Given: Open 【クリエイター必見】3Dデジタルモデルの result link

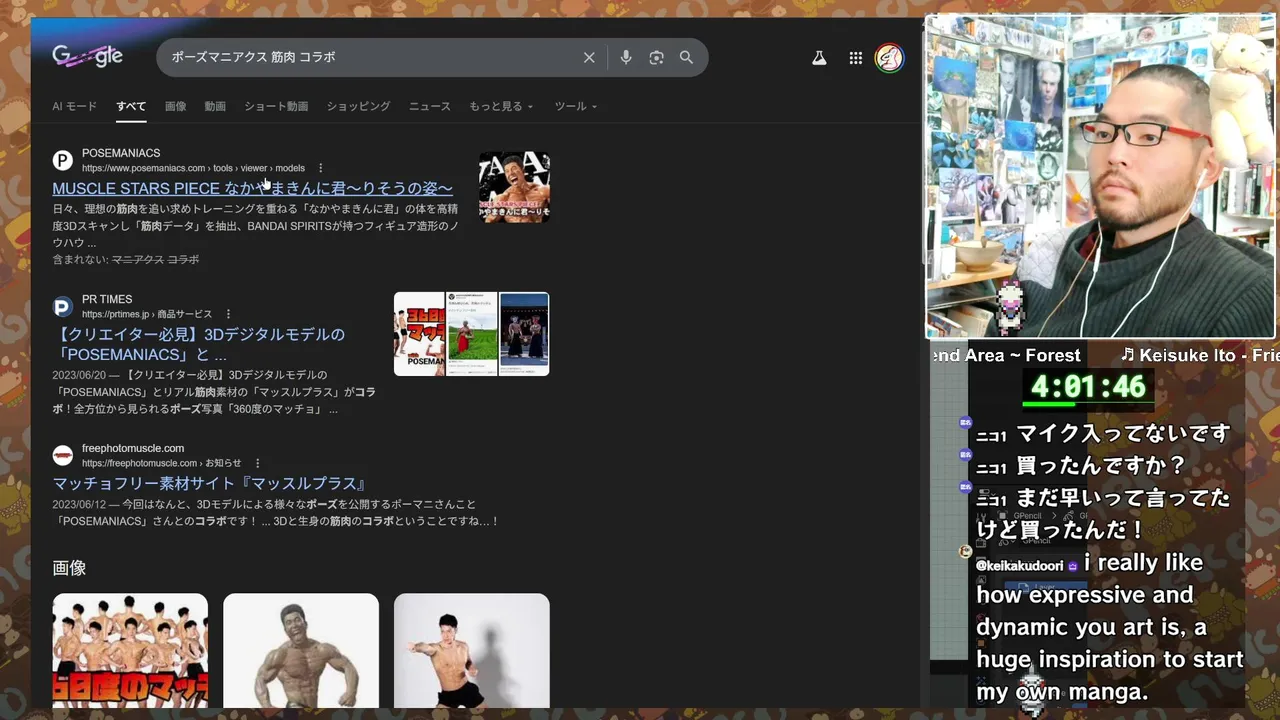Looking at the screenshot, I should [198, 344].
